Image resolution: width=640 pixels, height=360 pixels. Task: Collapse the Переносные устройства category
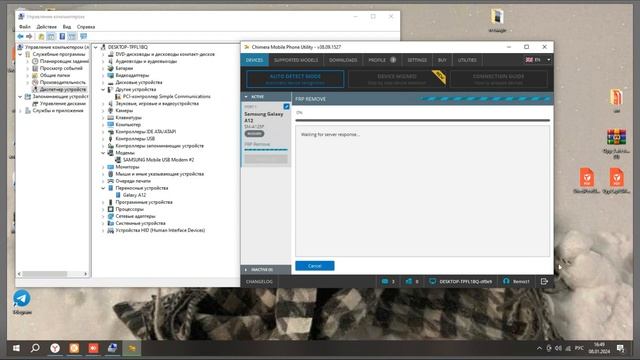103,188
